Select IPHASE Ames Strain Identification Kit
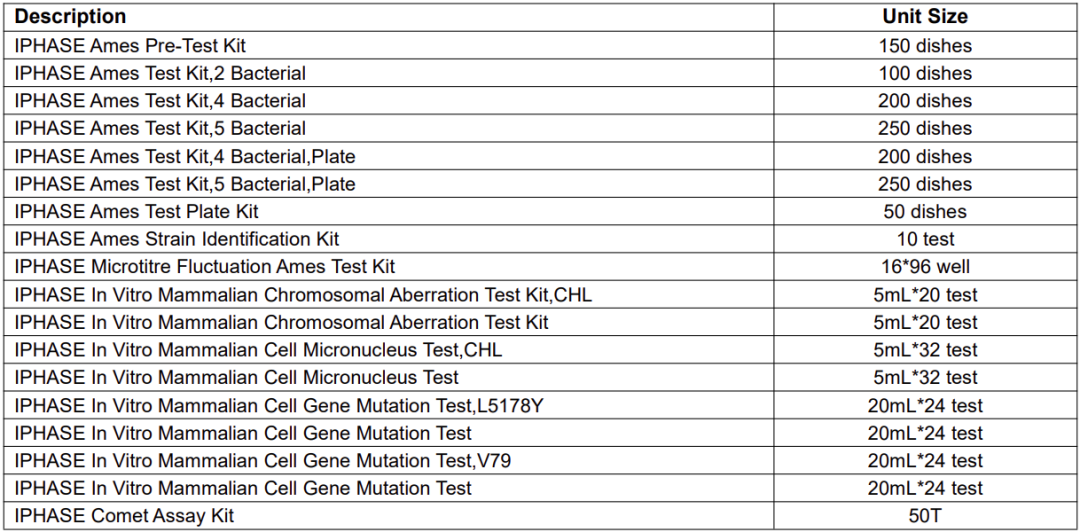 [177, 239]
